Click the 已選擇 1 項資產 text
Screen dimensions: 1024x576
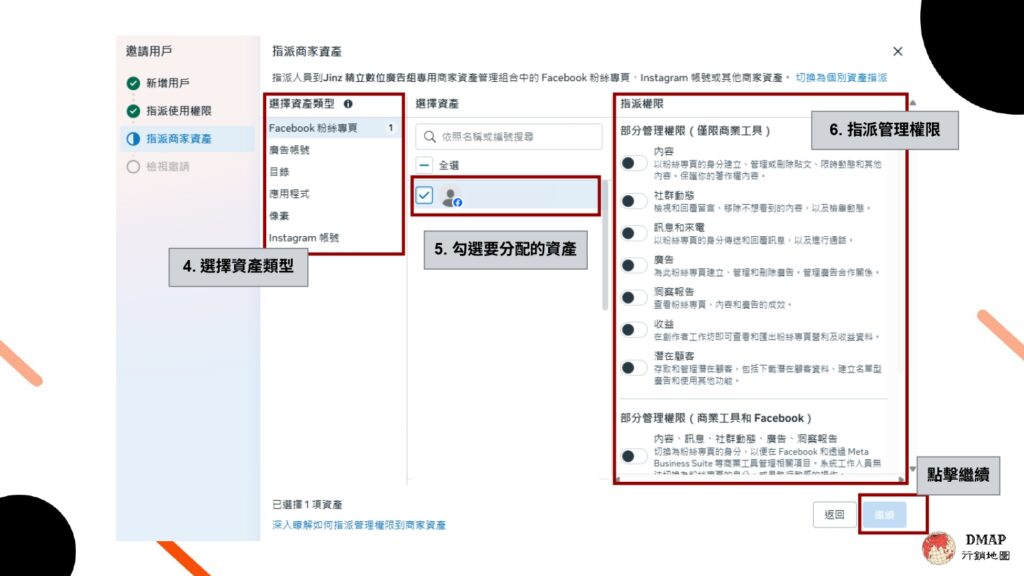point(307,504)
